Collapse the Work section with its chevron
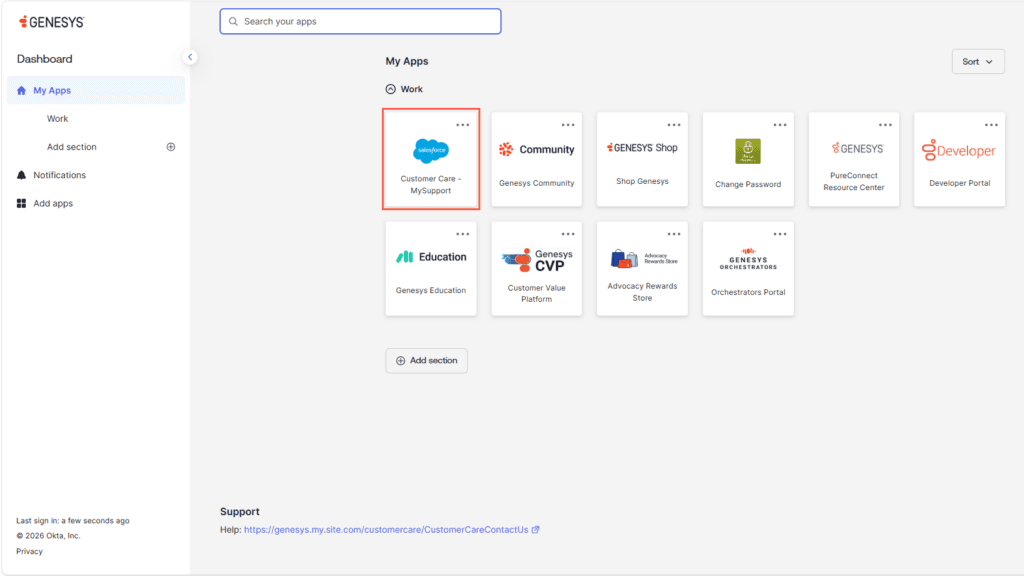The height and width of the screenshot is (576, 1024). (391, 89)
